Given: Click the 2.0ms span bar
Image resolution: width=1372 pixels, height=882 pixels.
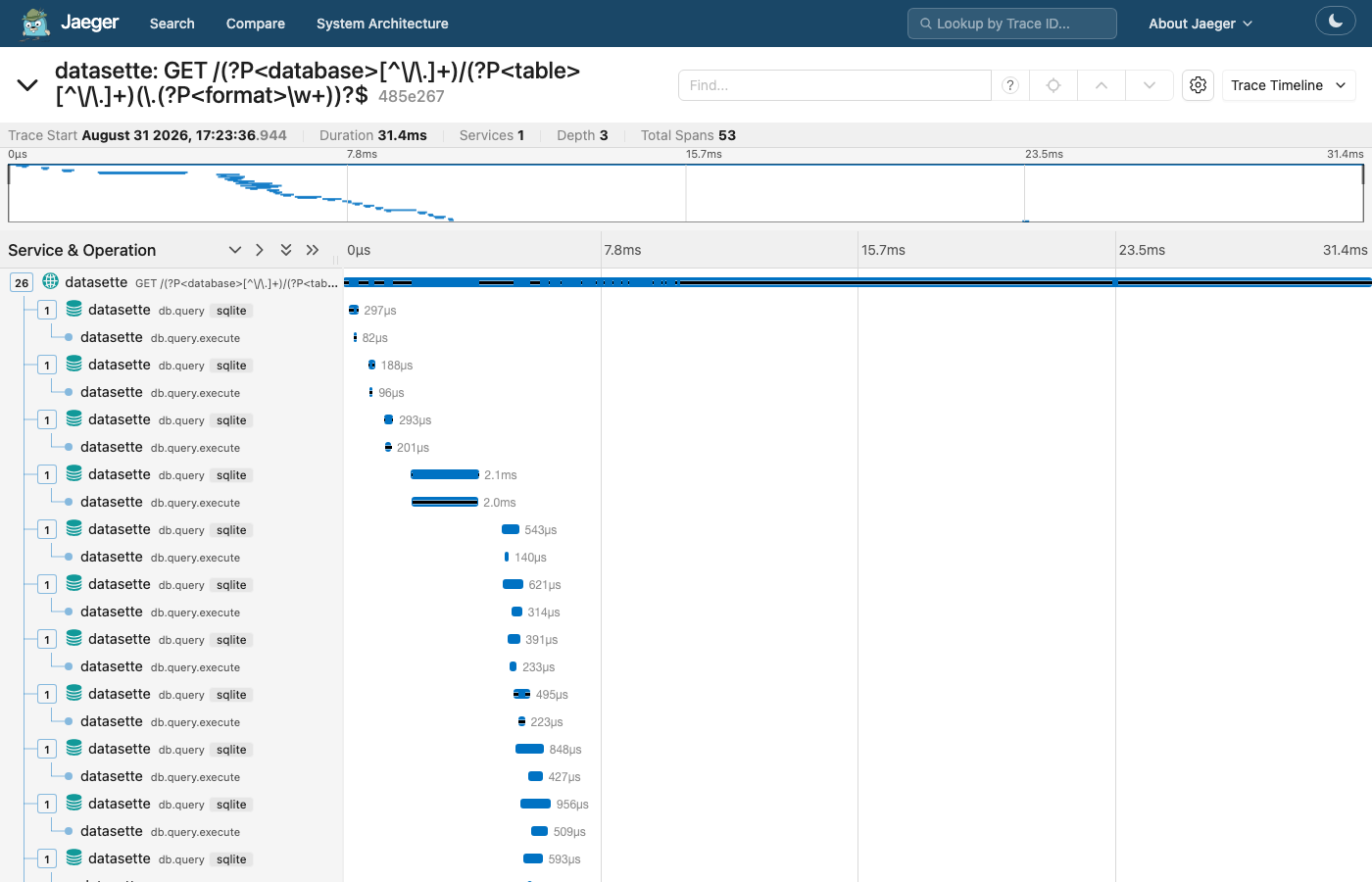Looking at the screenshot, I should click(445, 502).
